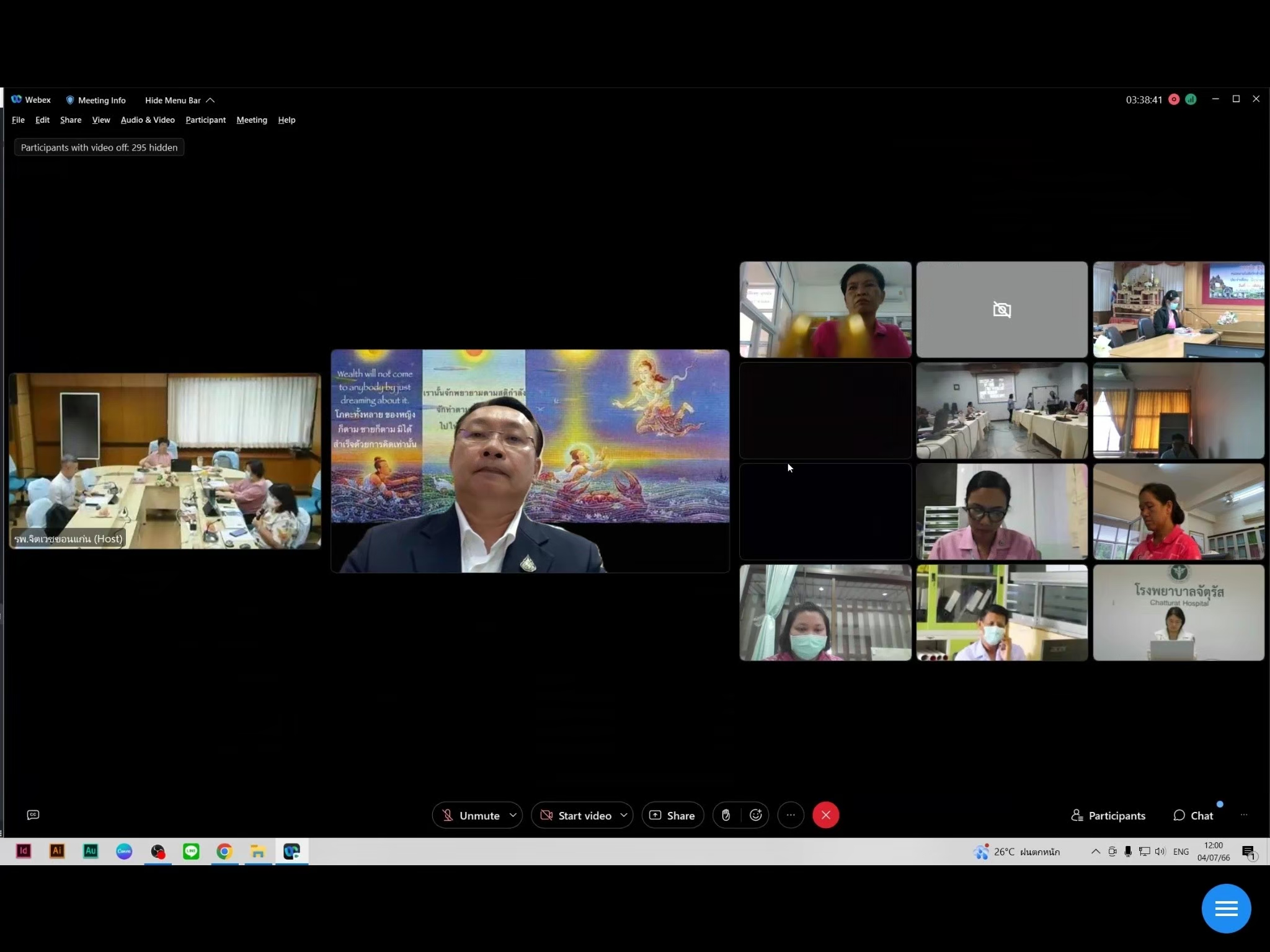Click the red recording indicator icon
1270x952 pixels.
point(1173,99)
